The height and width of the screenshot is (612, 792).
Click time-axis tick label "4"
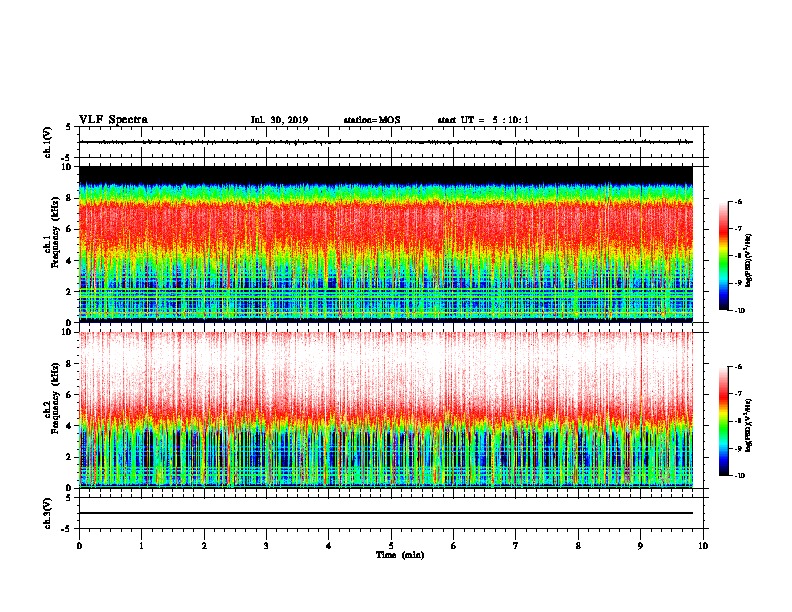pos(329,546)
